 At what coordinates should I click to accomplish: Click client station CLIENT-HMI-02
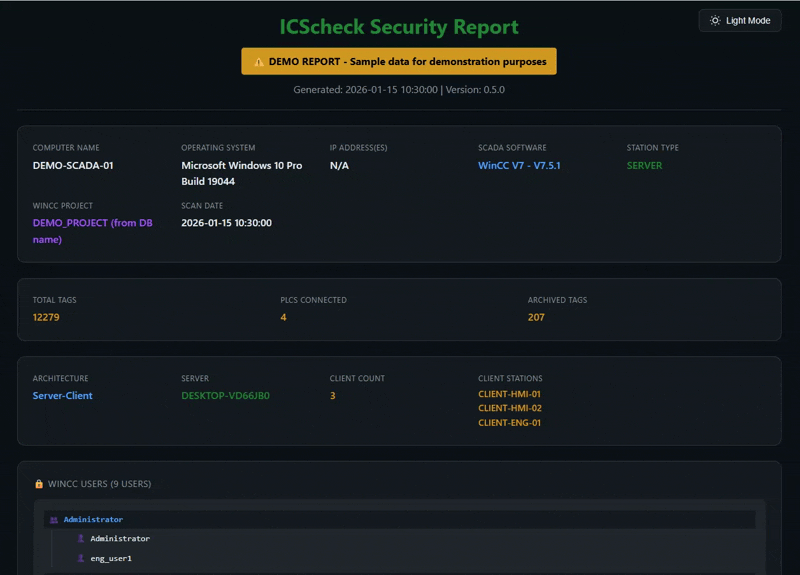coord(510,408)
